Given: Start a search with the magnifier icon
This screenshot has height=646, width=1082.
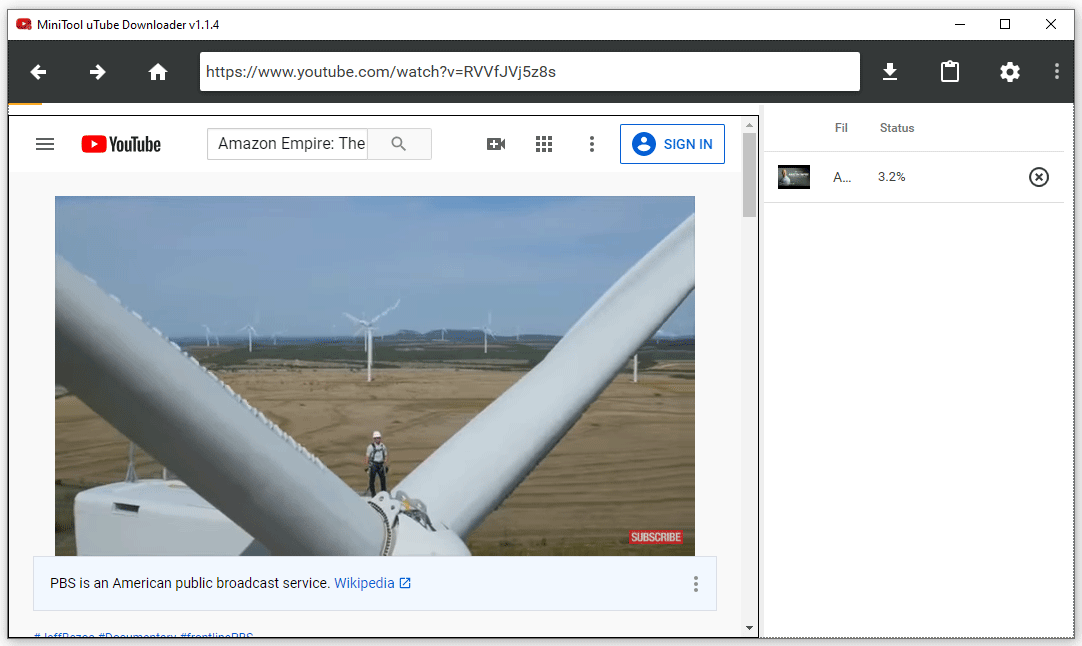Looking at the screenshot, I should click(x=399, y=143).
